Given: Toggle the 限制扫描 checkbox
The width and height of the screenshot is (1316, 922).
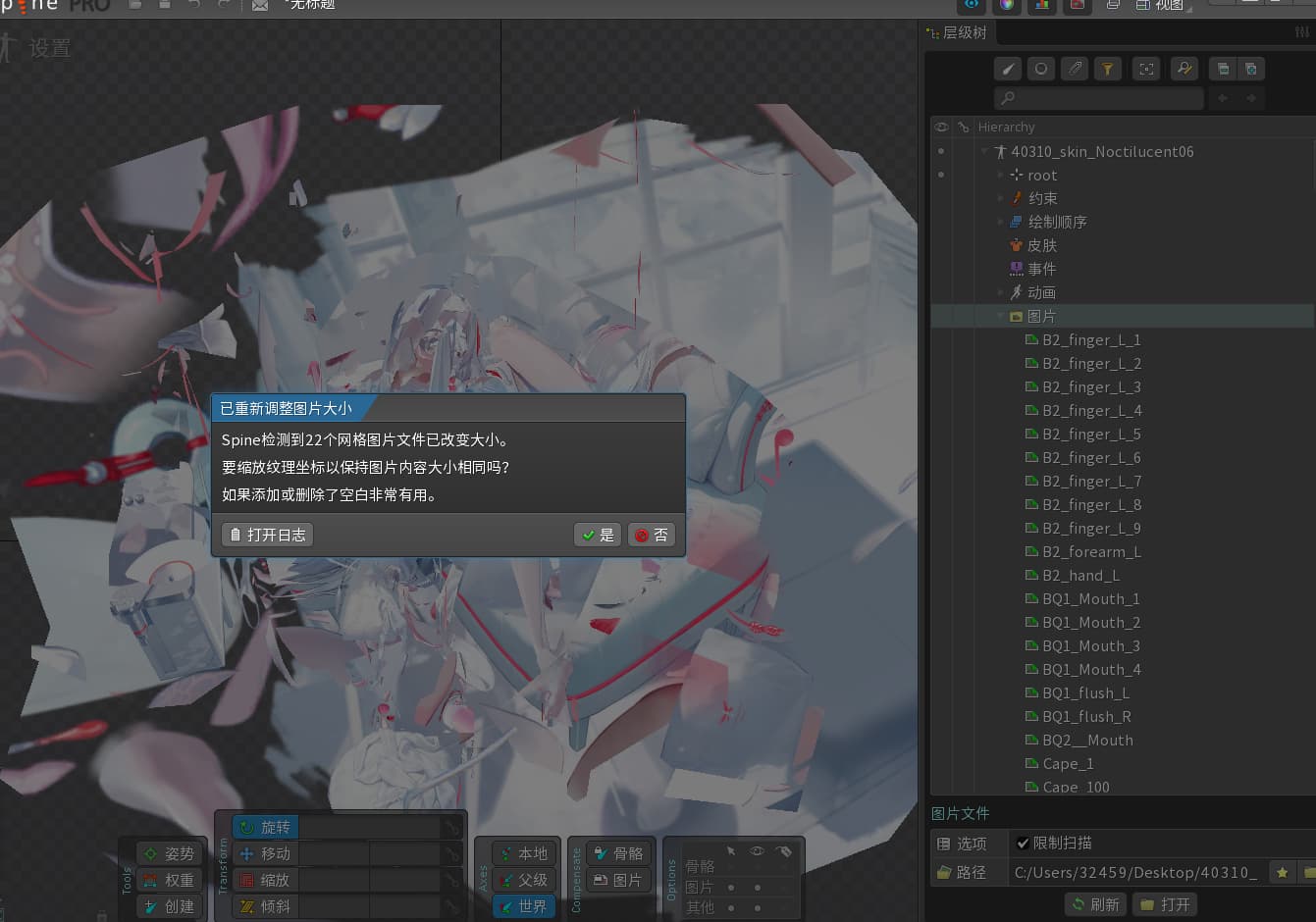Looking at the screenshot, I should (x=1023, y=843).
